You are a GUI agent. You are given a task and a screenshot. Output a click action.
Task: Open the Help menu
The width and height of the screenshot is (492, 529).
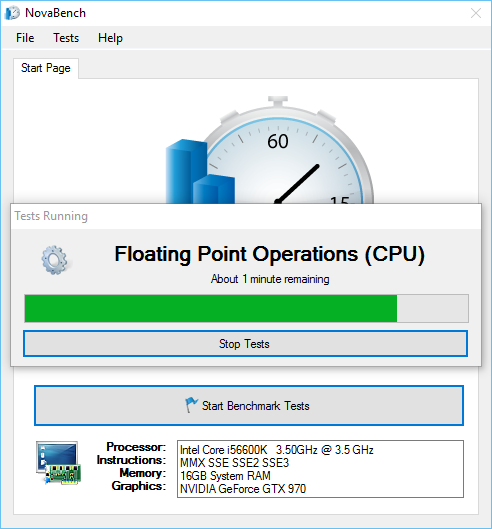tap(110, 38)
